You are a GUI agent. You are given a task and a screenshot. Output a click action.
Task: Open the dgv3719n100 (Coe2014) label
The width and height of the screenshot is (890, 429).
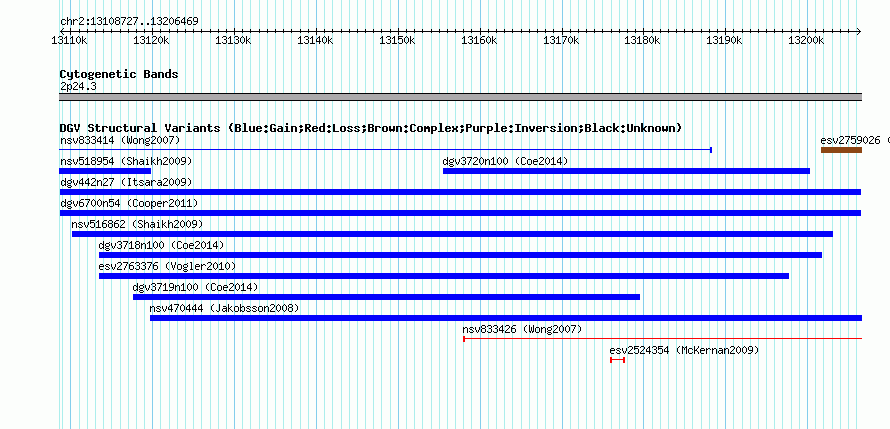[x=195, y=287]
